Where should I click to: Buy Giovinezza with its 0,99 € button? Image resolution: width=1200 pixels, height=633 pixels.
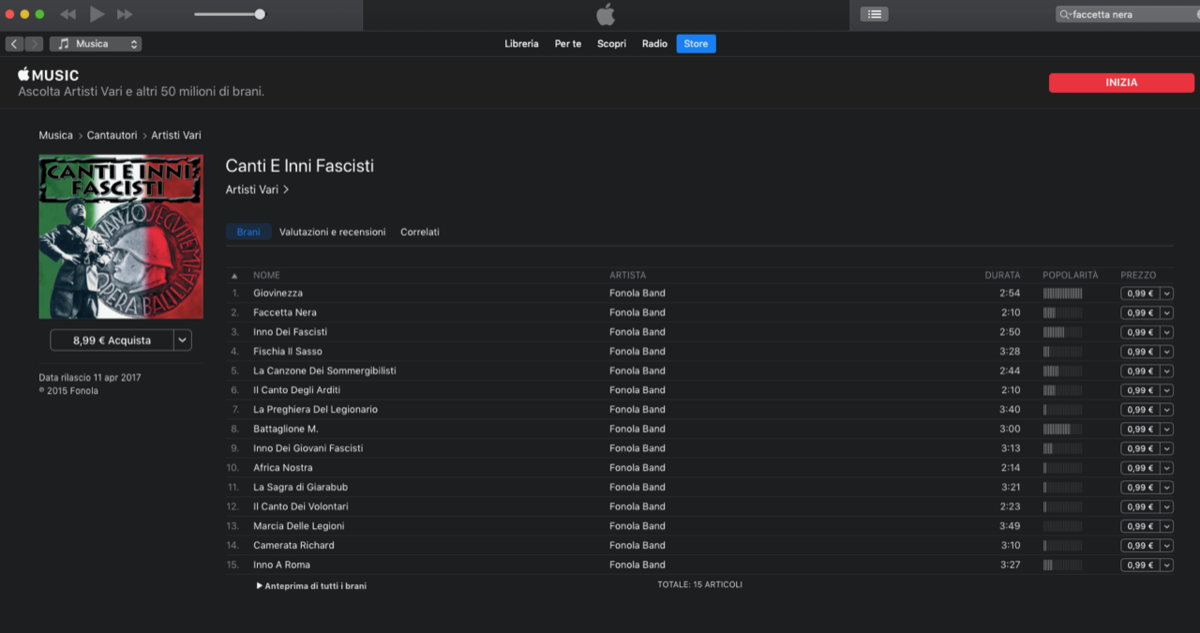(x=1140, y=293)
